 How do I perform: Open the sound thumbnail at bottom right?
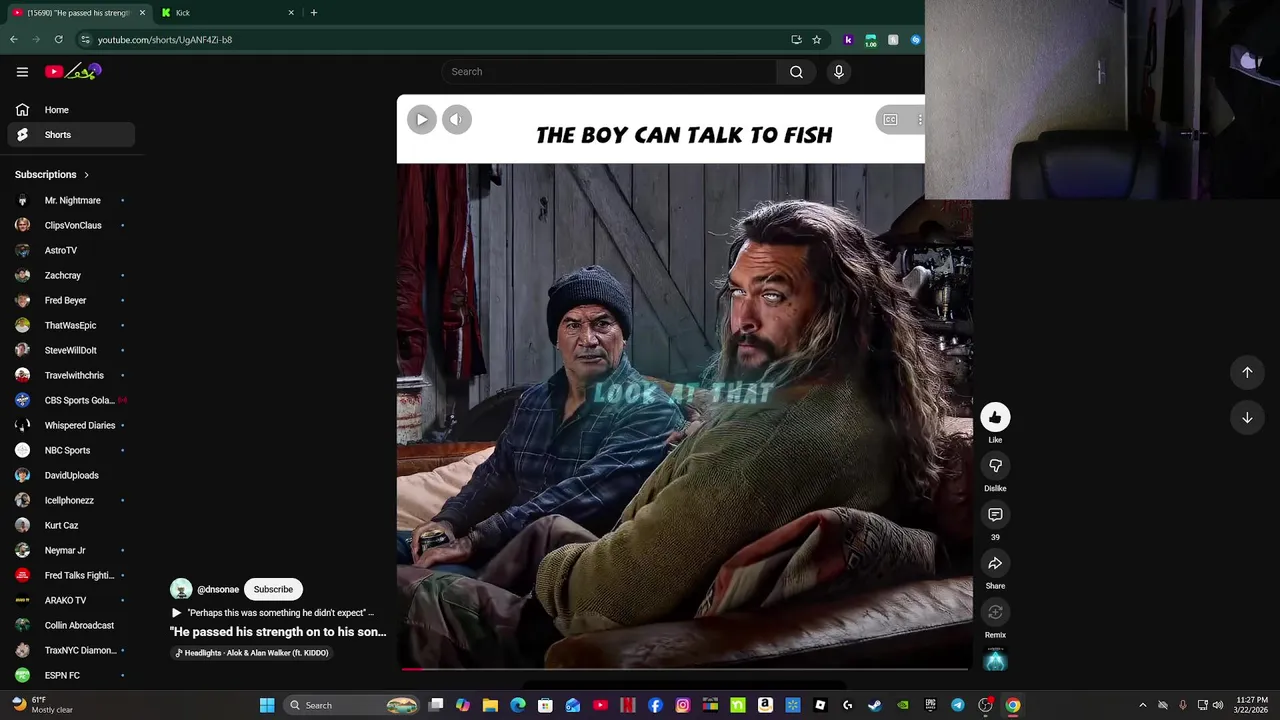(x=995, y=660)
